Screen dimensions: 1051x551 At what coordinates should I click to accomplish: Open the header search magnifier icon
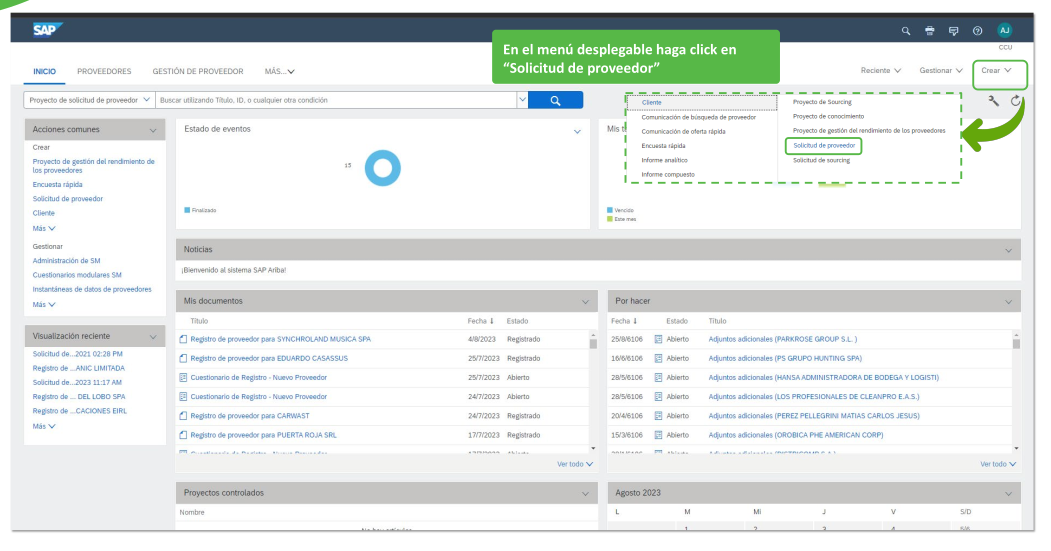point(906,31)
